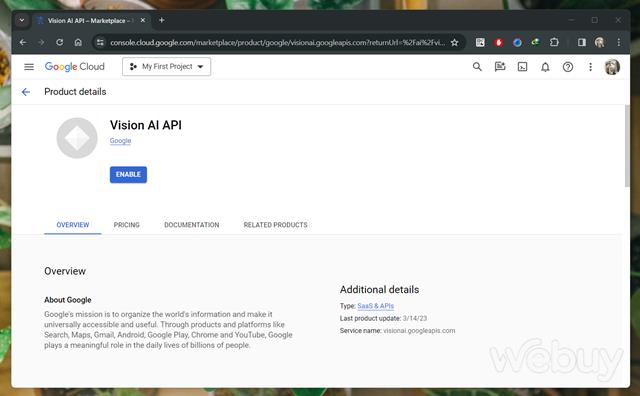View site information in address bar

(x=100, y=42)
